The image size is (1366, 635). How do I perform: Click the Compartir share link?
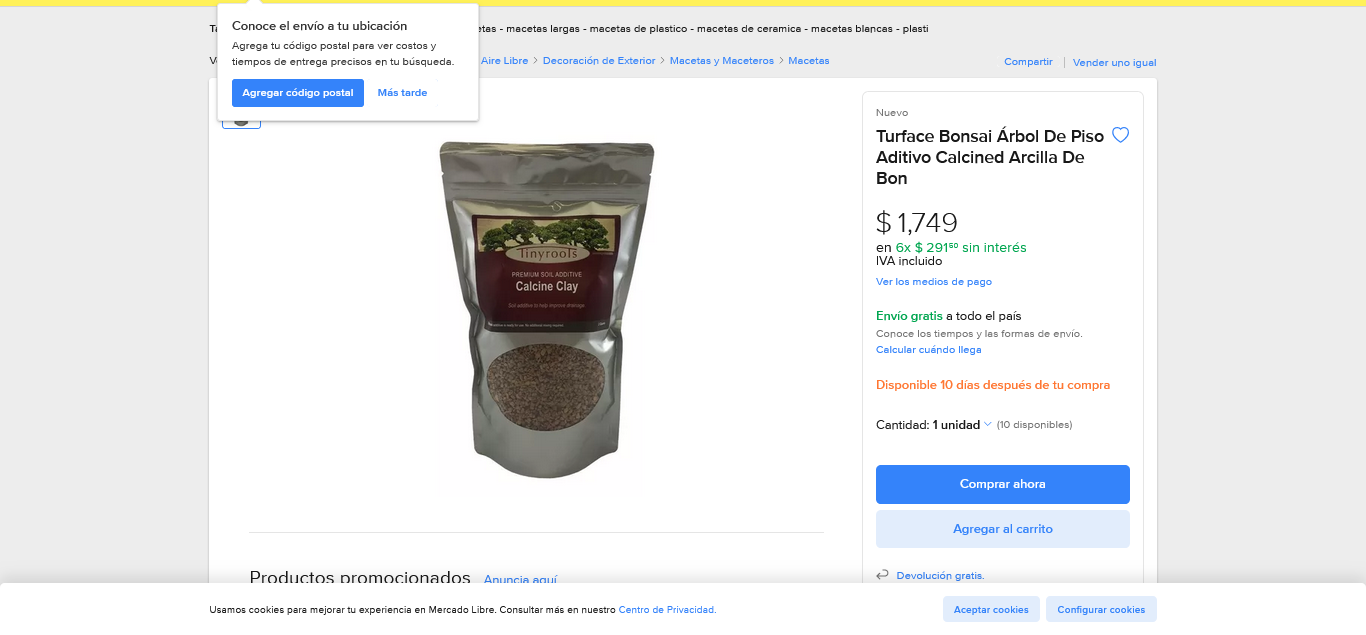coord(1028,62)
